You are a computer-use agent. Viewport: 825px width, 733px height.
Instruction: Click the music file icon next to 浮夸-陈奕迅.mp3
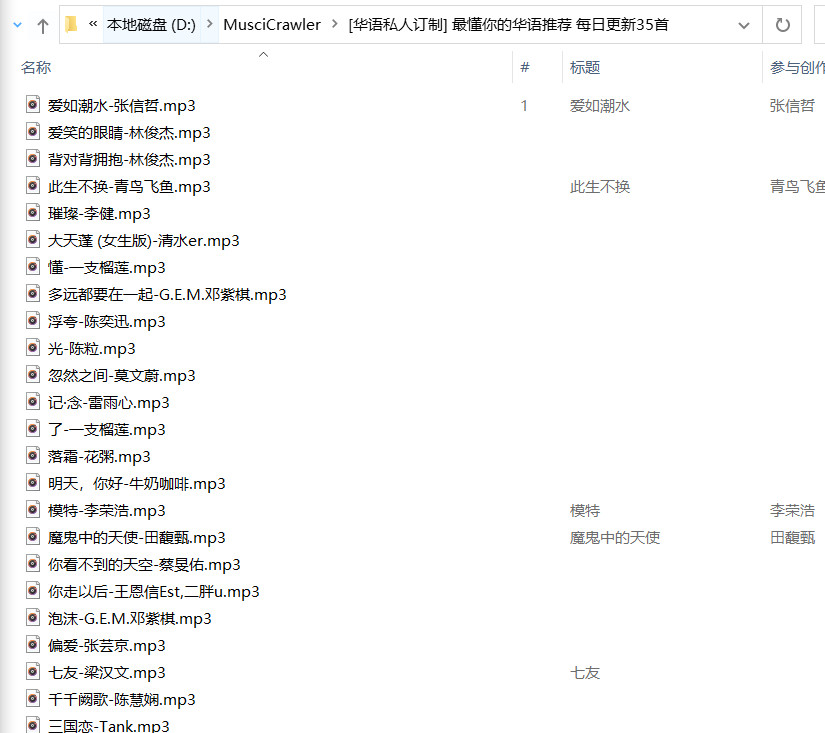(x=33, y=321)
